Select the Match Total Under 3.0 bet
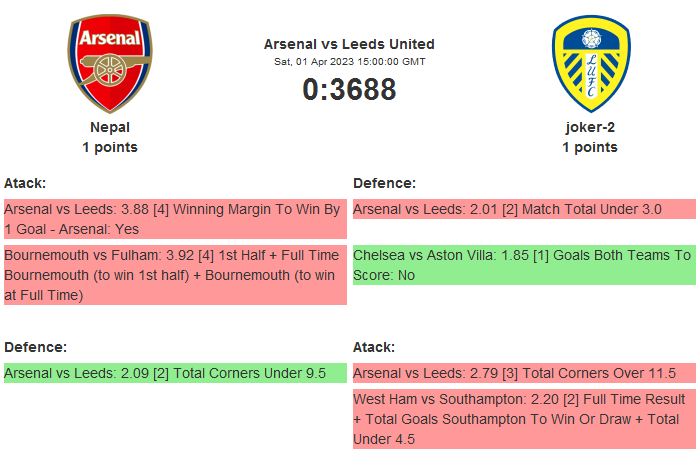The width and height of the screenshot is (700, 460). (524, 209)
